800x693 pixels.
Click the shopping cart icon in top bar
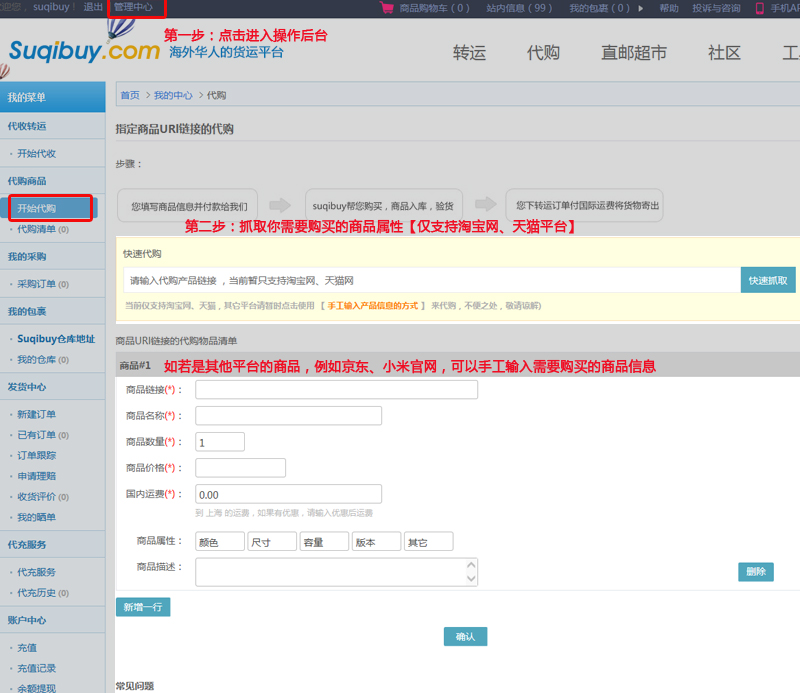(387, 8)
